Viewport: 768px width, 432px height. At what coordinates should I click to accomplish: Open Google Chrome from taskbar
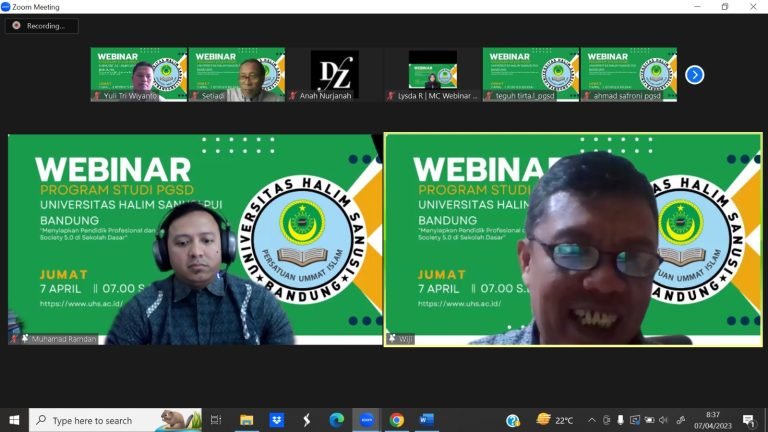pos(397,420)
